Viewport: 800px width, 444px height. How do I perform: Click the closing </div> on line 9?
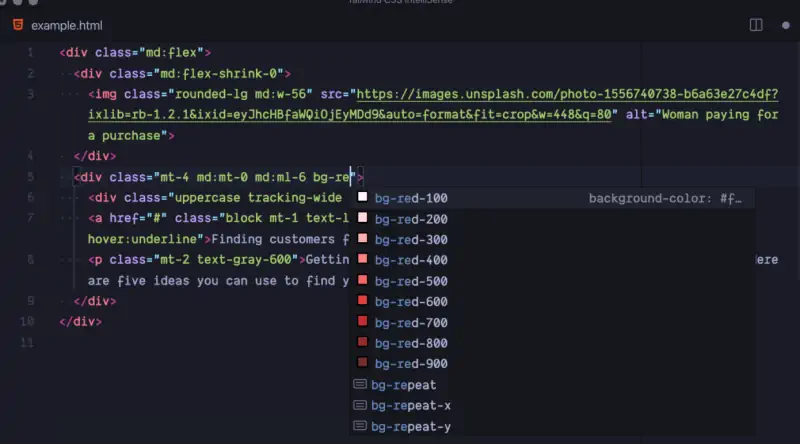[95, 301]
